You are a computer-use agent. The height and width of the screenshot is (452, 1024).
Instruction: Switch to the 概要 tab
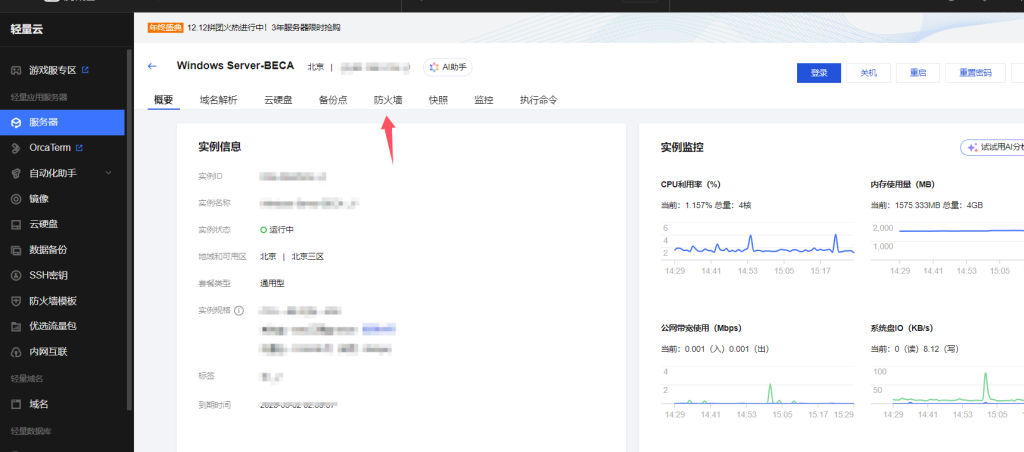[163, 100]
